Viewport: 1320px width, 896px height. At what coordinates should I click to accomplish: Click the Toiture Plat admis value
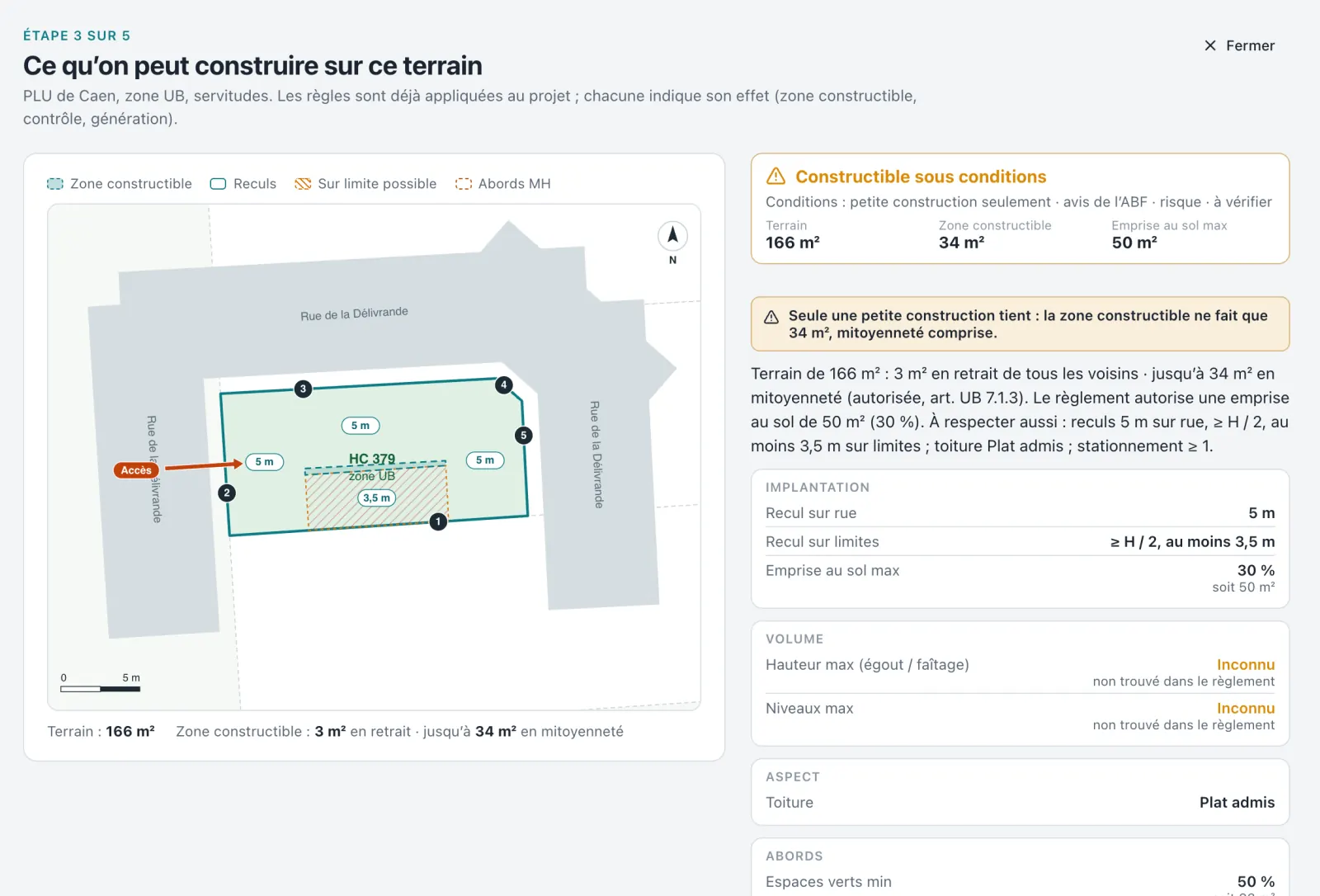pos(1237,803)
